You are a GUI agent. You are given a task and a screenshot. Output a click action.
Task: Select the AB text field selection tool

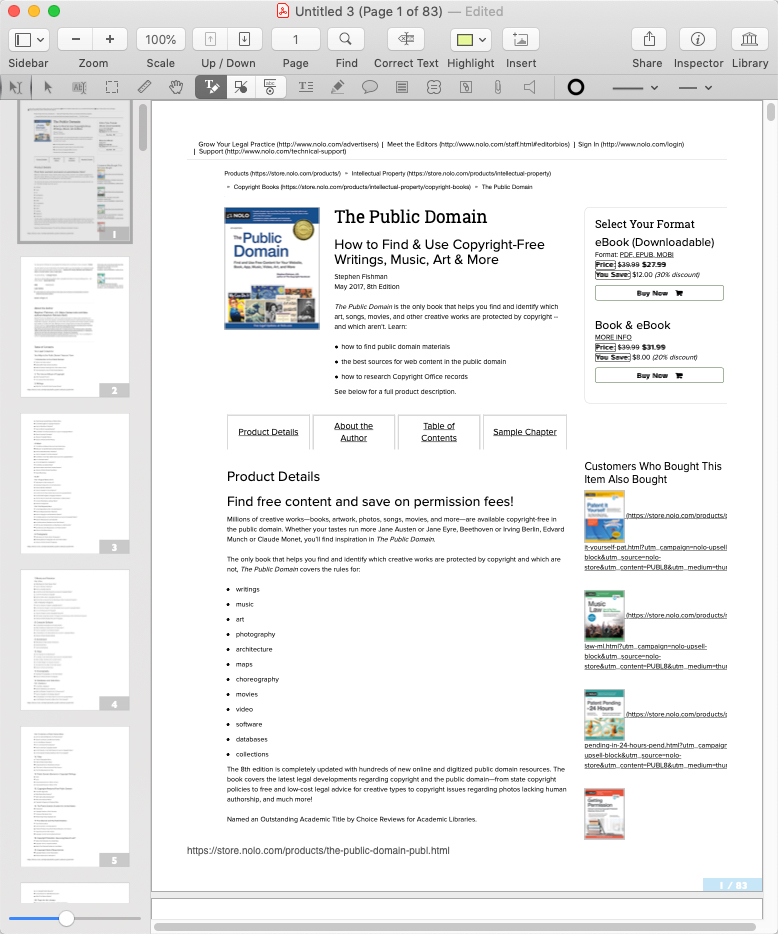click(x=79, y=88)
